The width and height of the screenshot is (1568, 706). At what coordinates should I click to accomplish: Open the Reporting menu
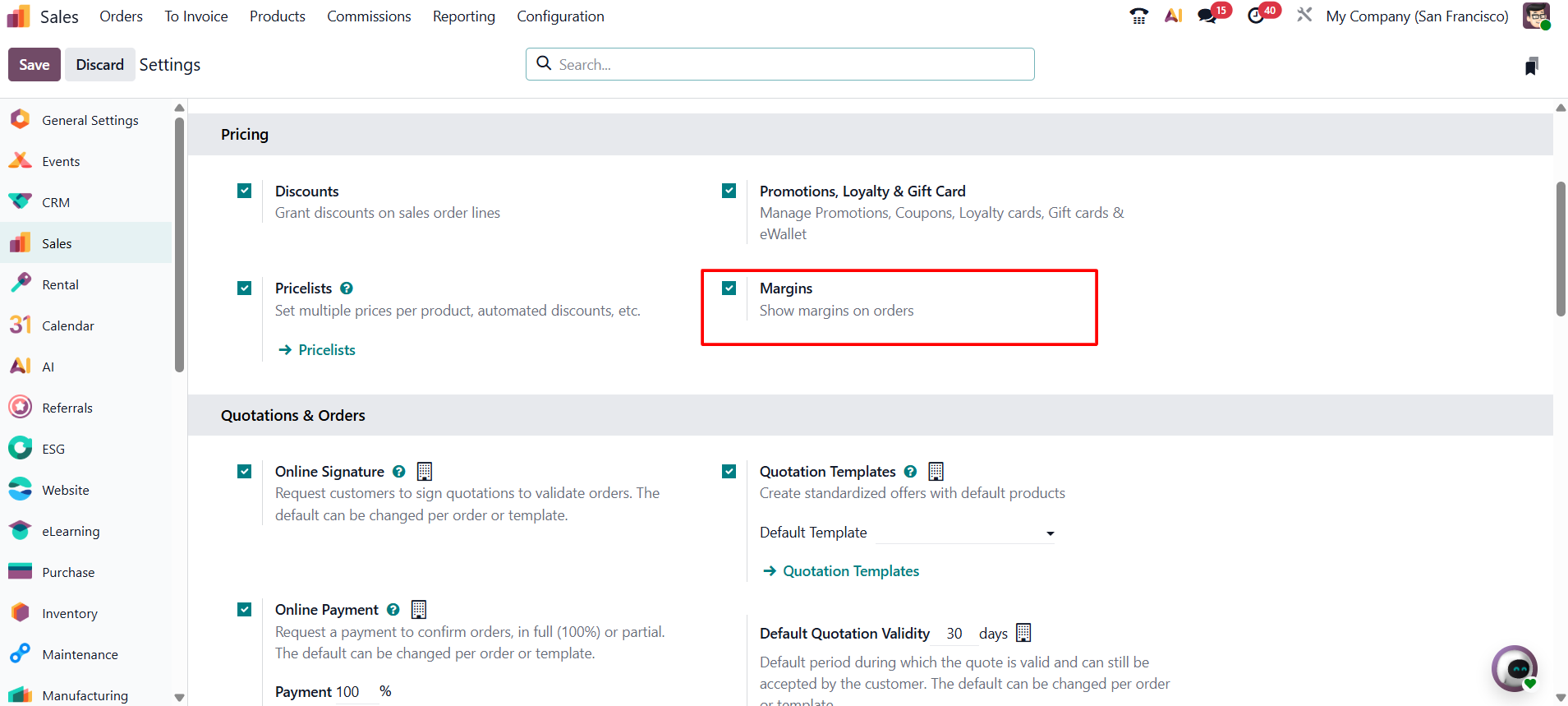(x=464, y=16)
